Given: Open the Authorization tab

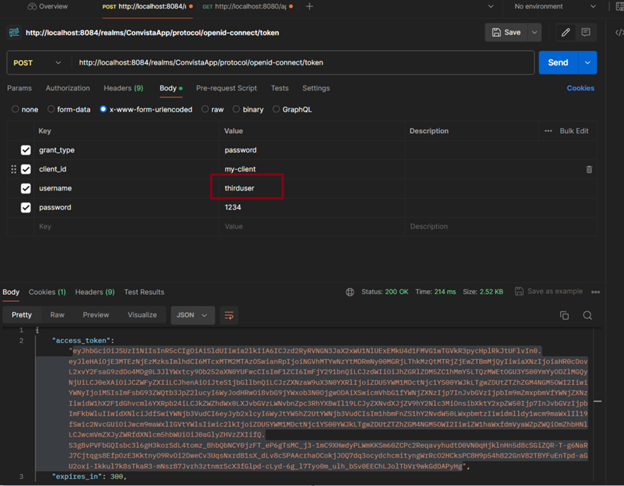Looking at the screenshot, I should [x=68, y=88].
